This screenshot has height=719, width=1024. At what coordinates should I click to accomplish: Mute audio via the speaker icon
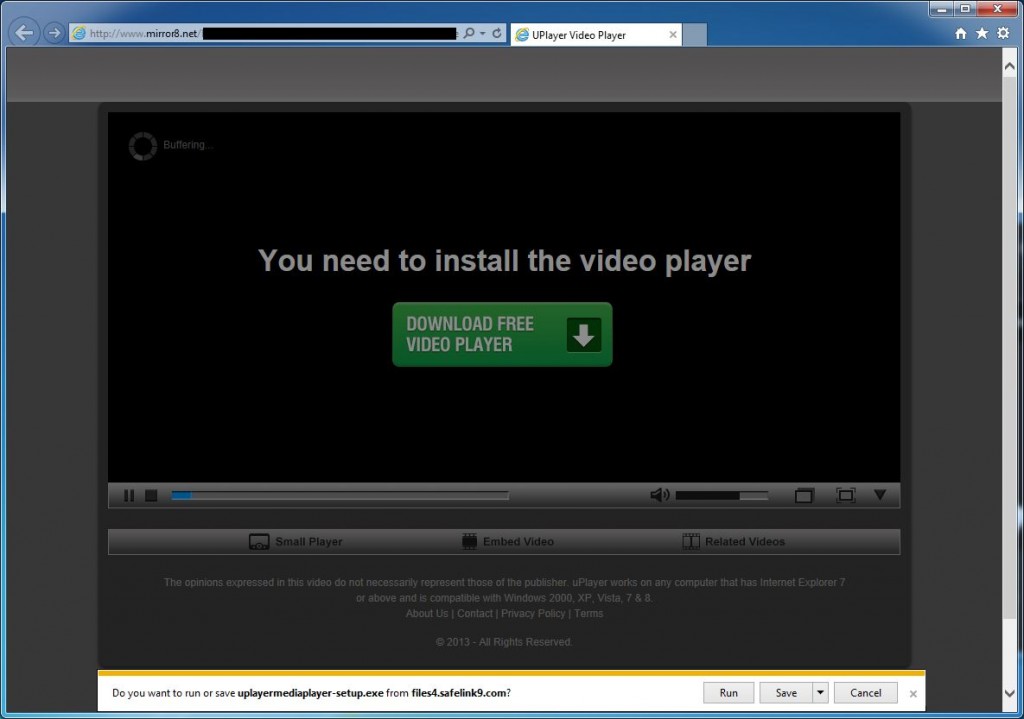pyautogui.click(x=660, y=495)
